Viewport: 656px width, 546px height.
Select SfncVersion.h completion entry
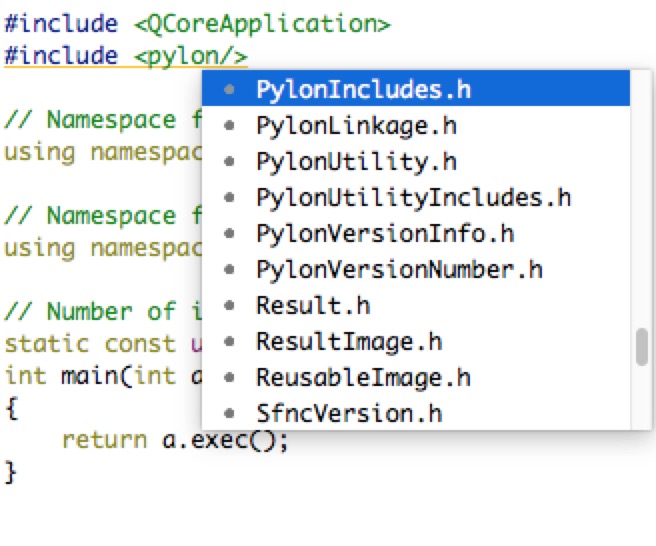point(416,413)
